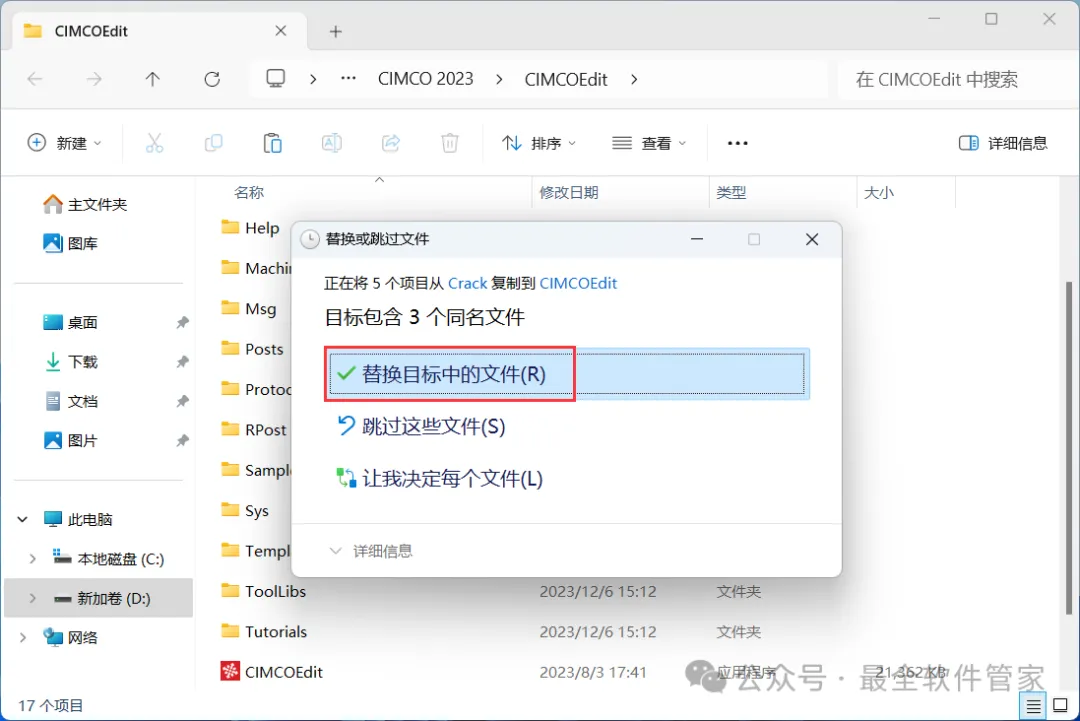Image resolution: width=1080 pixels, height=721 pixels.
Task: Click CIMCOEdit breadcrumb in address bar
Action: pos(566,80)
